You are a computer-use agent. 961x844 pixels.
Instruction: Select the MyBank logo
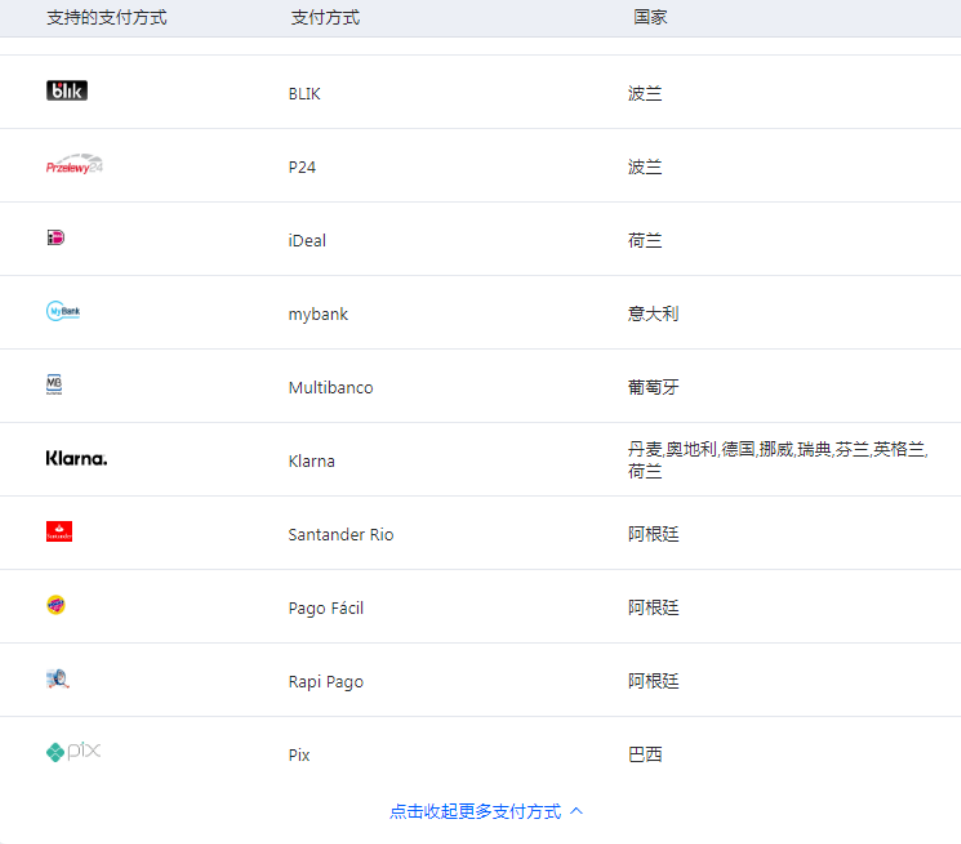62,311
